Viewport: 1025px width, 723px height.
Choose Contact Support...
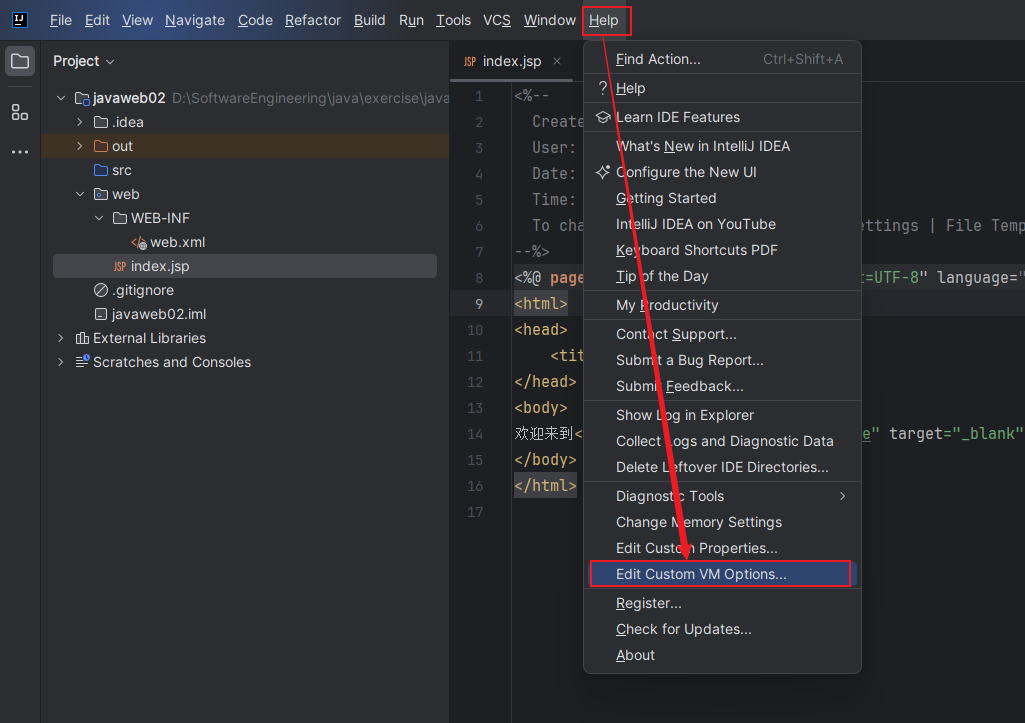722,334
